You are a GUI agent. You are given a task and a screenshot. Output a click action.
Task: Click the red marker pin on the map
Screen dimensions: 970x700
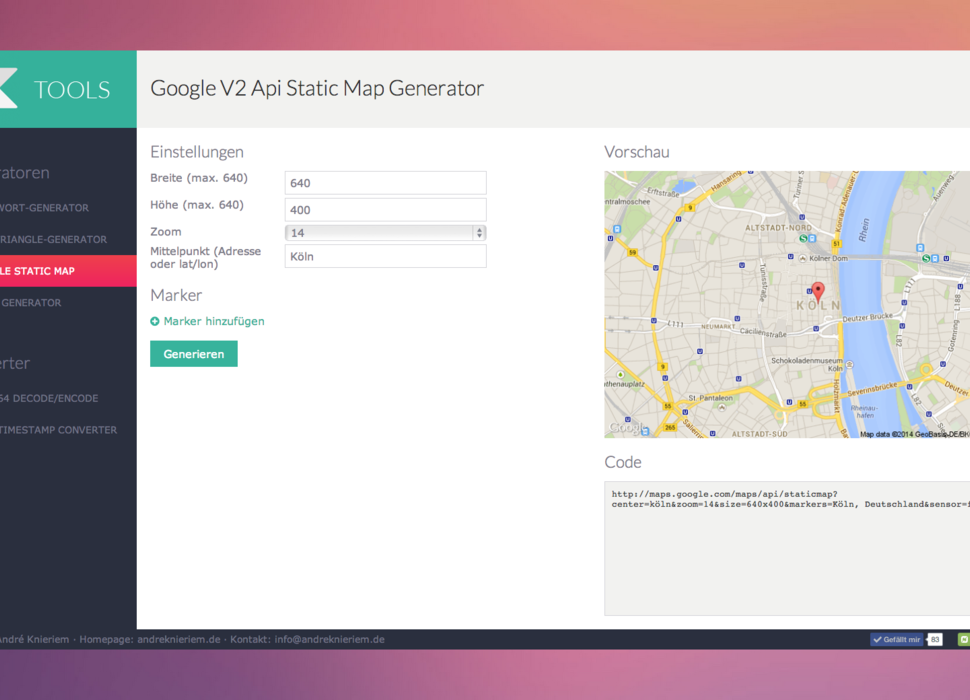[x=818, y=291]
